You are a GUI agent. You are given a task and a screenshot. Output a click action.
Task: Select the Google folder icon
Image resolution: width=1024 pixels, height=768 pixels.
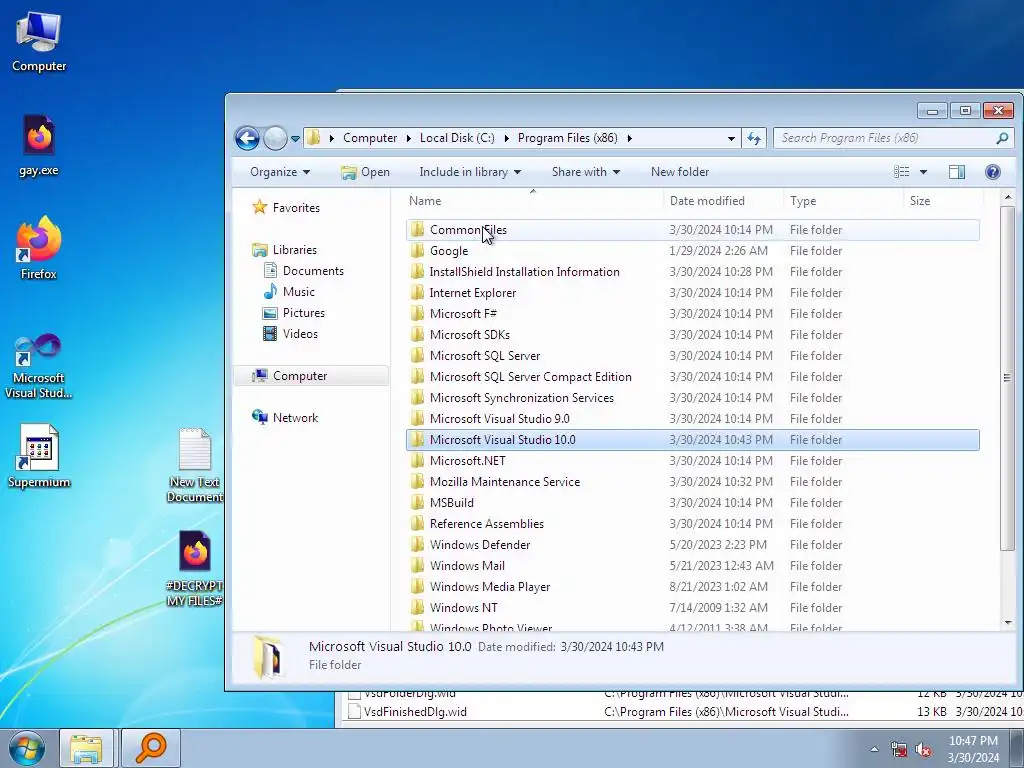417,251
